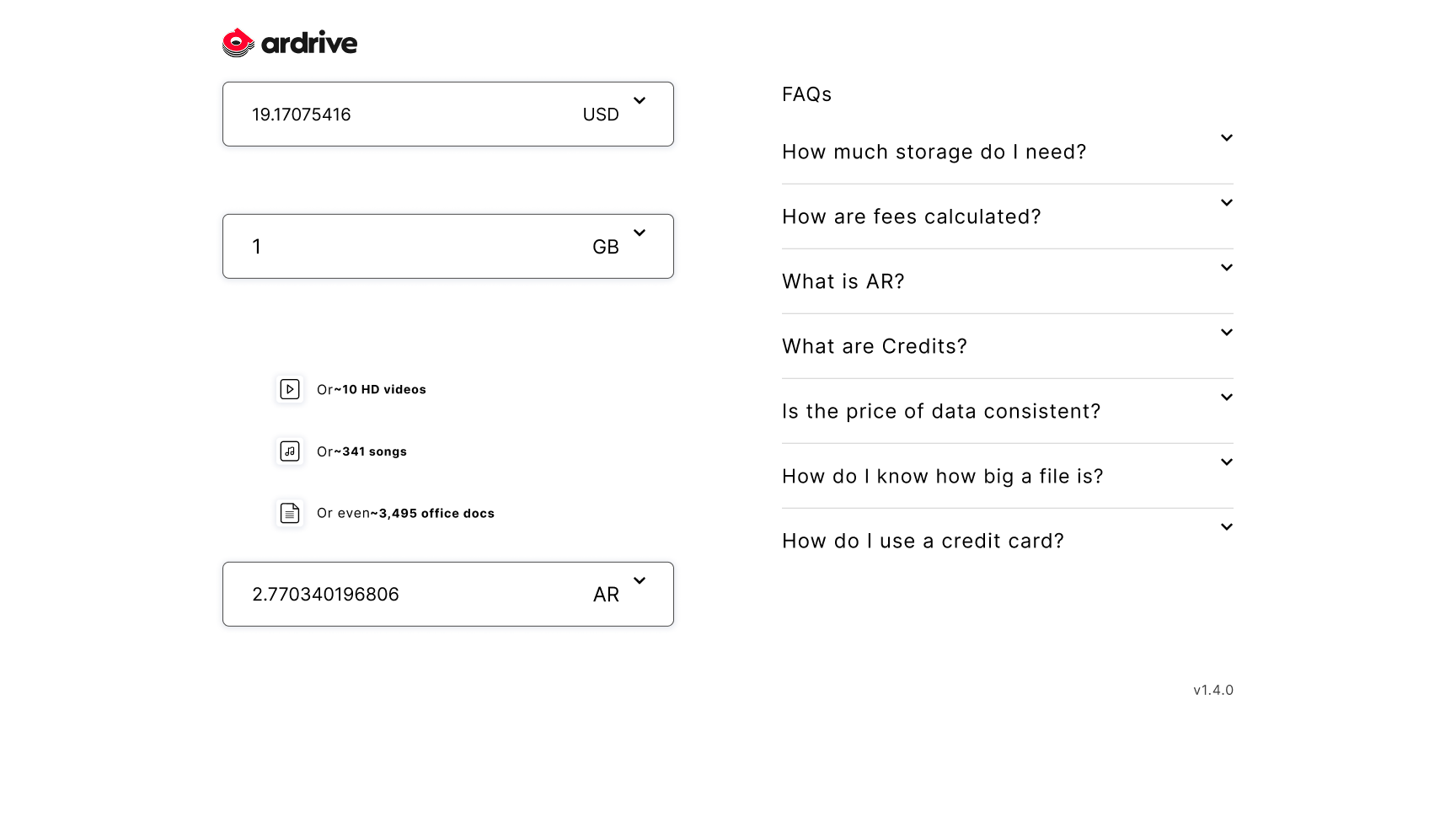
Task: Click the ardrive wordmark text
Action: (x=309, y=44)
